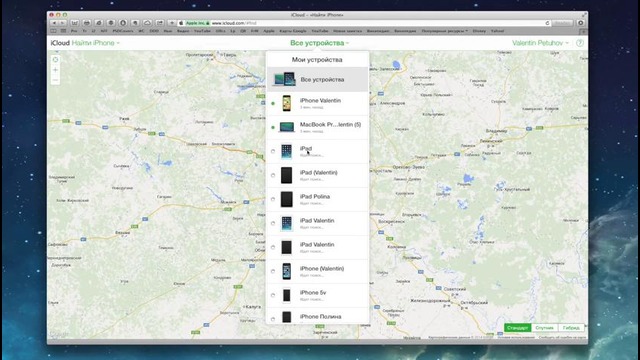640x360 pixels.
Task: Open the Safari downloads icon at far right
Action: coord(580,23)
